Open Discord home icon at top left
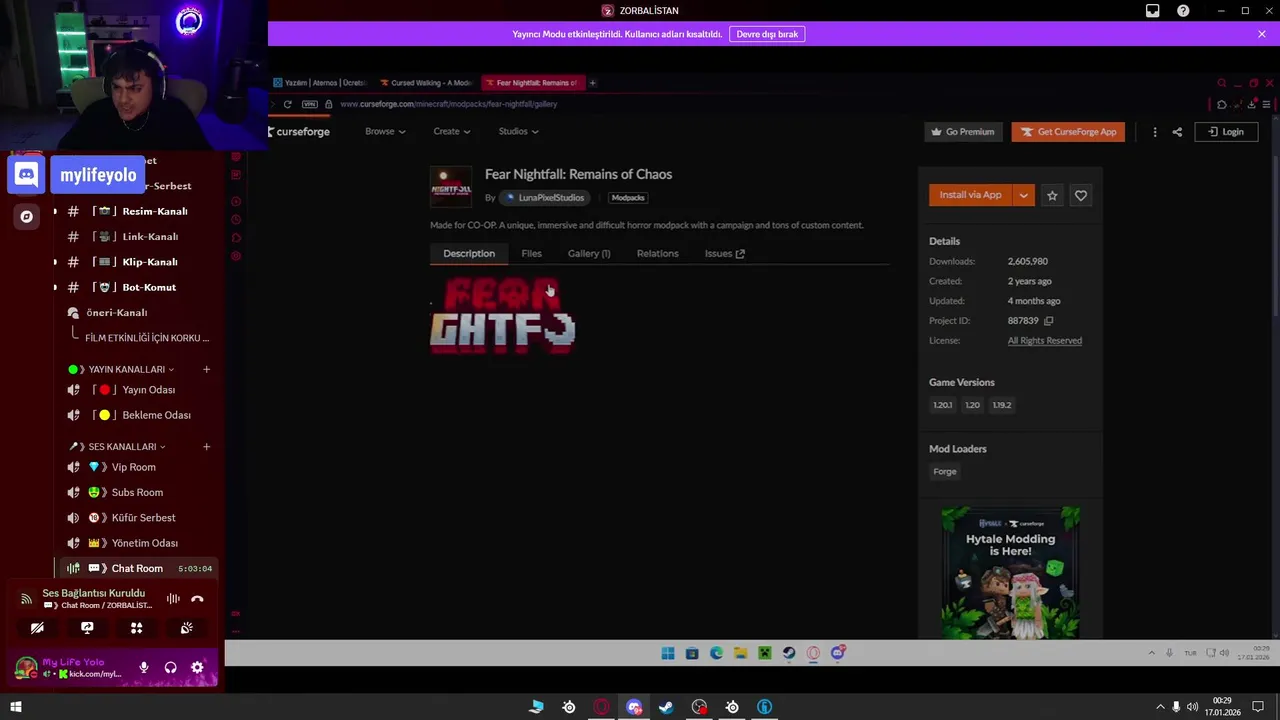 point(26,175)
